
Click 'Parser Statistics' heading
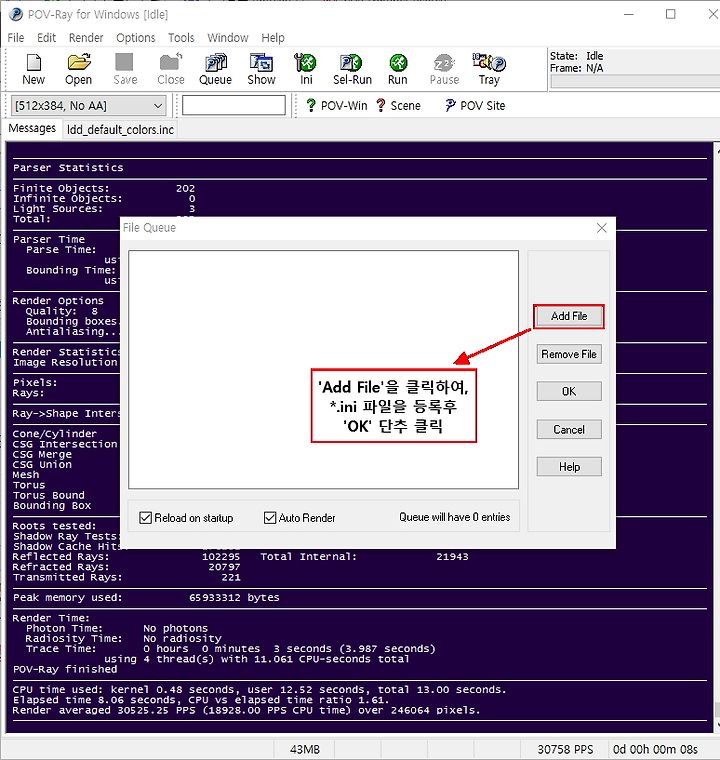click(x=68, y=168)
